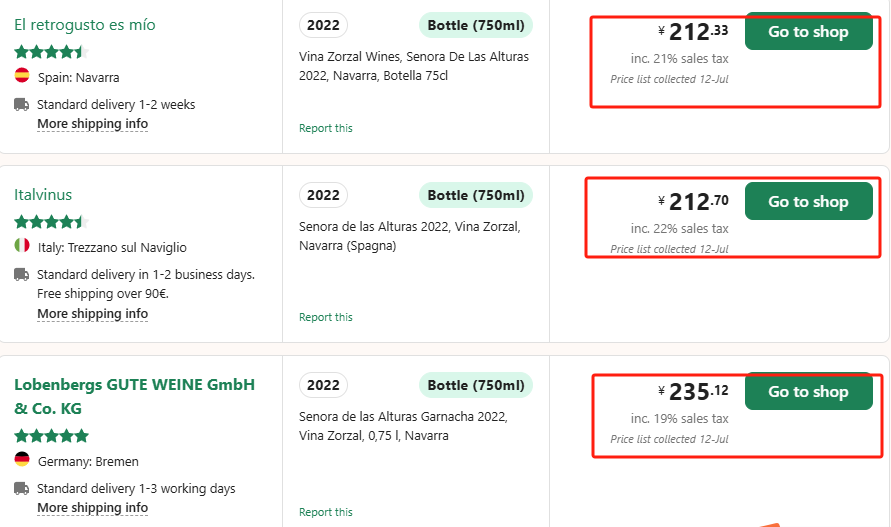Screen dimensions: 891x527
Task: Go to shop for ¥212.70 offer
Action: pyautogui.click(x=809, y=201)
